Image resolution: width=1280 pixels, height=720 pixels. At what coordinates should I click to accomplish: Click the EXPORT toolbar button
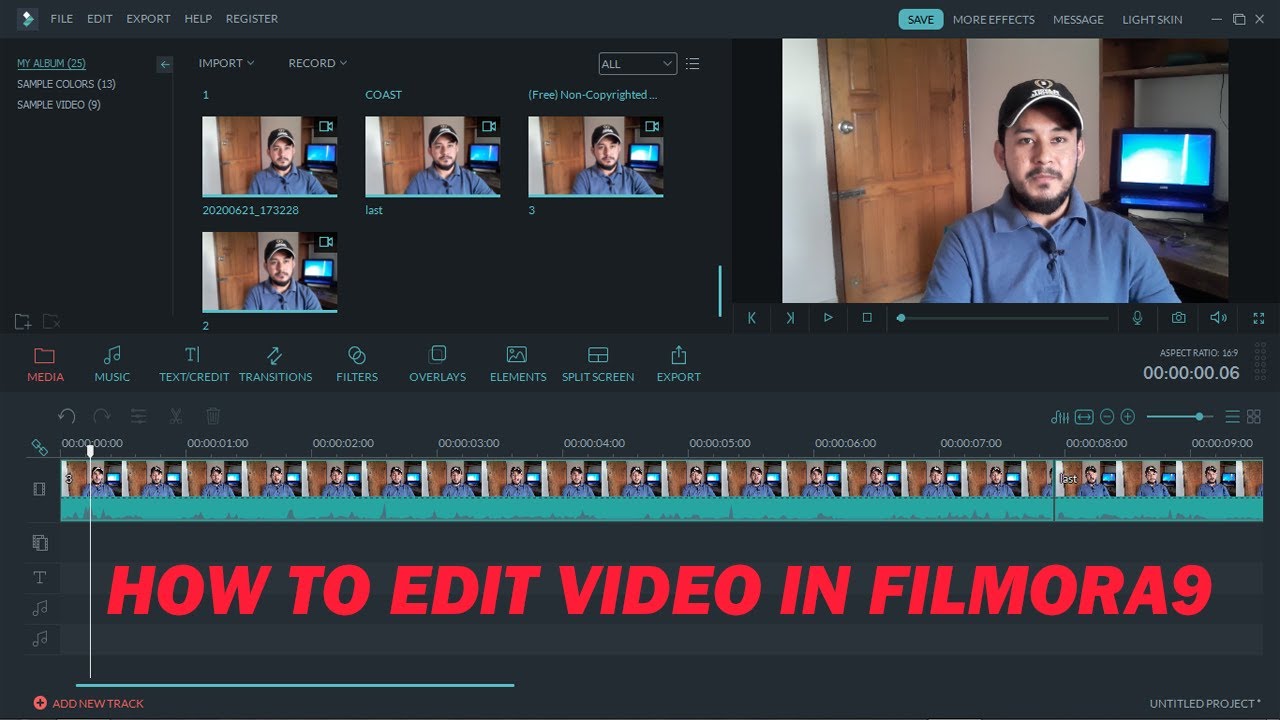pos(678,364)
